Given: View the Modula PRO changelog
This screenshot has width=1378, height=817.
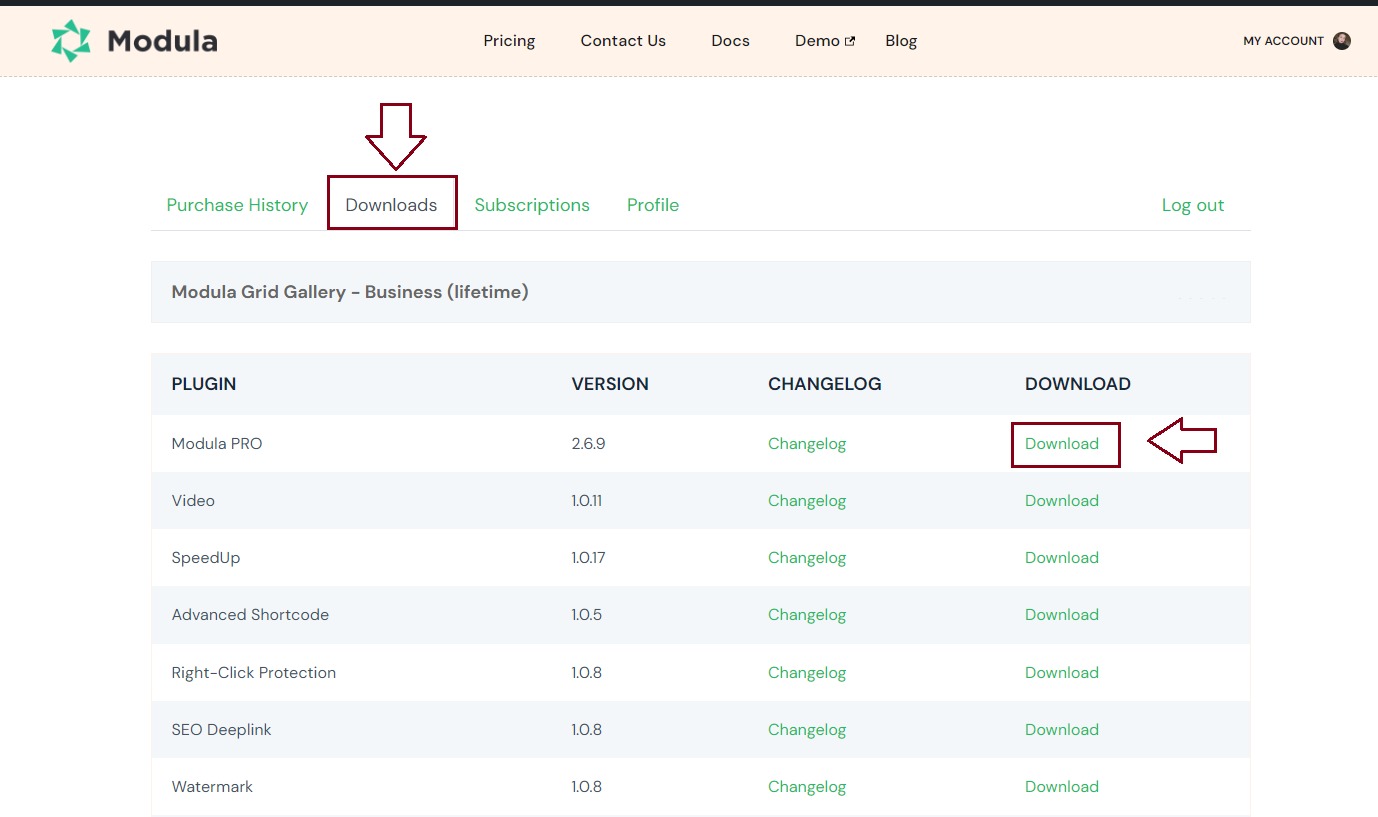Looking at the screenshot, I should tap(806, 444).
